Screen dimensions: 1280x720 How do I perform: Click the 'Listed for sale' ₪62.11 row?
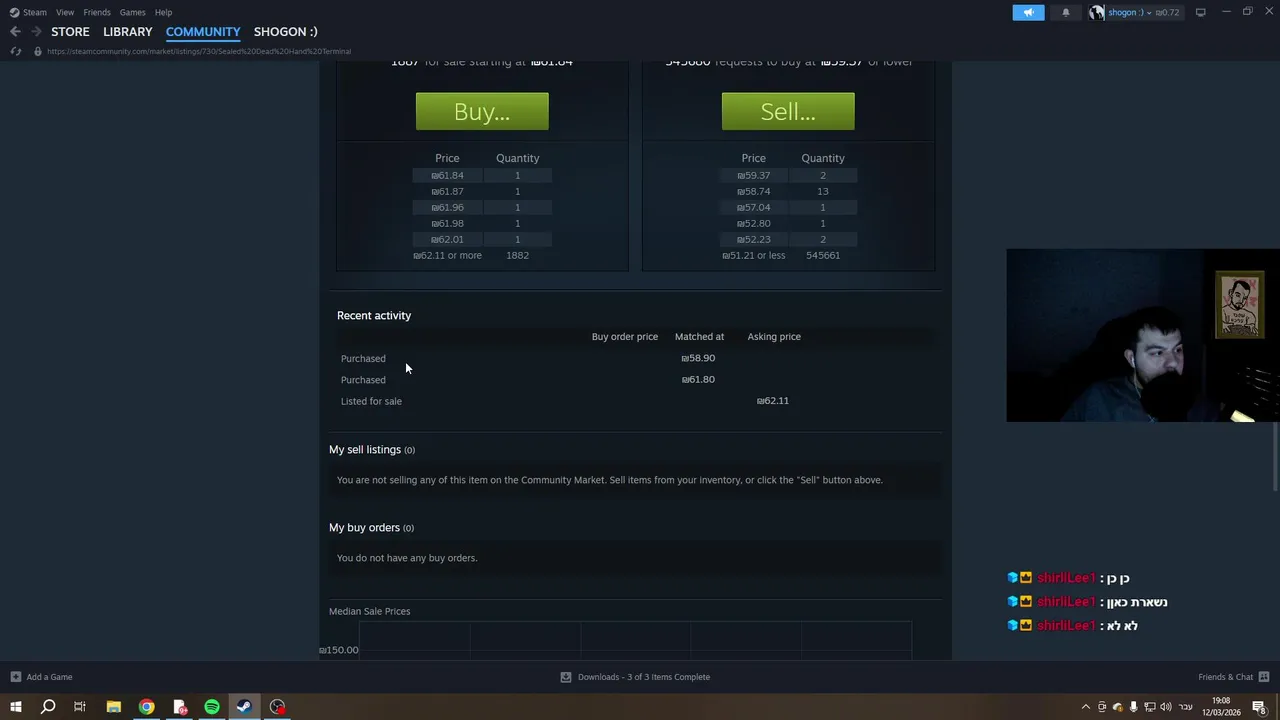tap(635, 401)
